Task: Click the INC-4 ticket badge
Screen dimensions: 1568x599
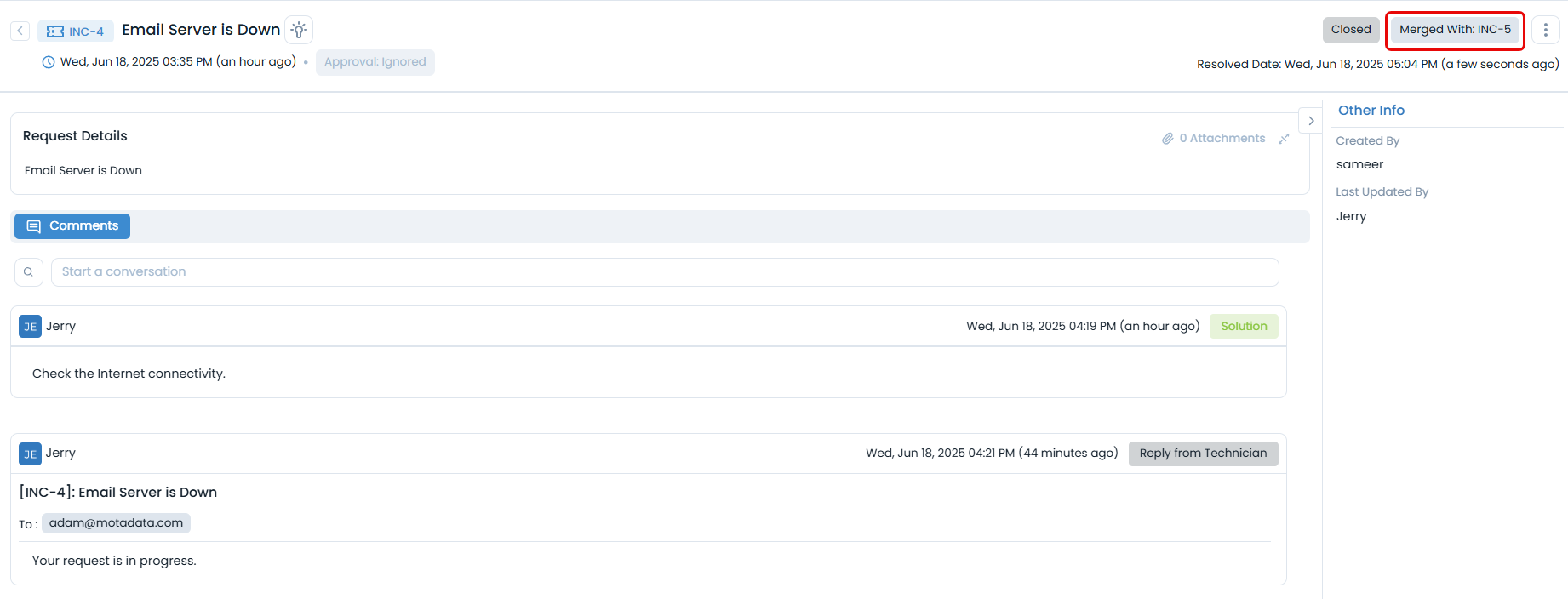Action: [x=76, y=31]
